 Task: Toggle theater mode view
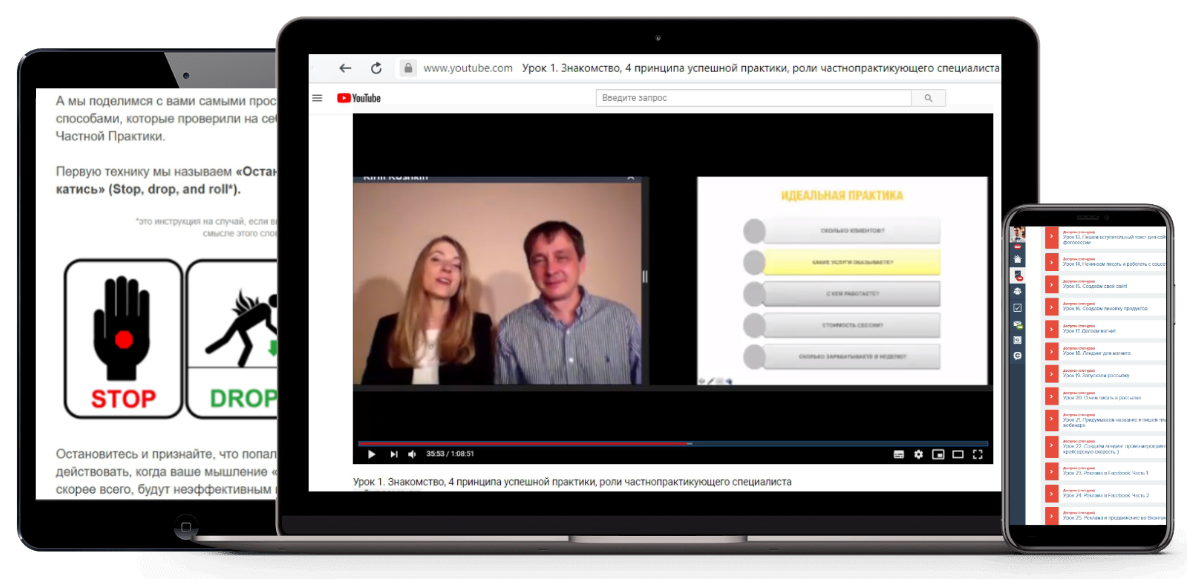pyautogui.click(x=957, y=454)
